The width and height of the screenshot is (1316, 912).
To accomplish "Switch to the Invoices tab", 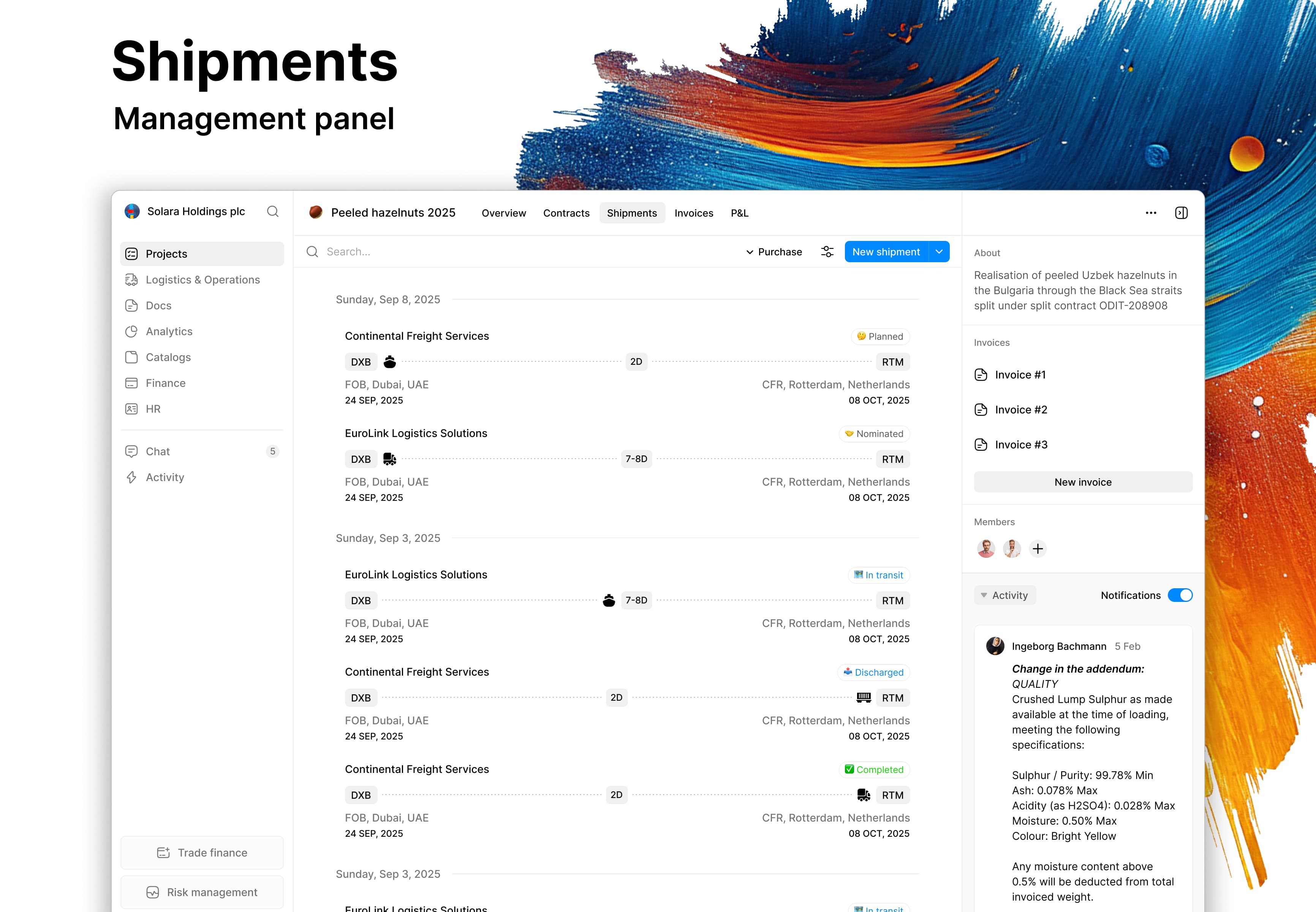I will 693,213.
